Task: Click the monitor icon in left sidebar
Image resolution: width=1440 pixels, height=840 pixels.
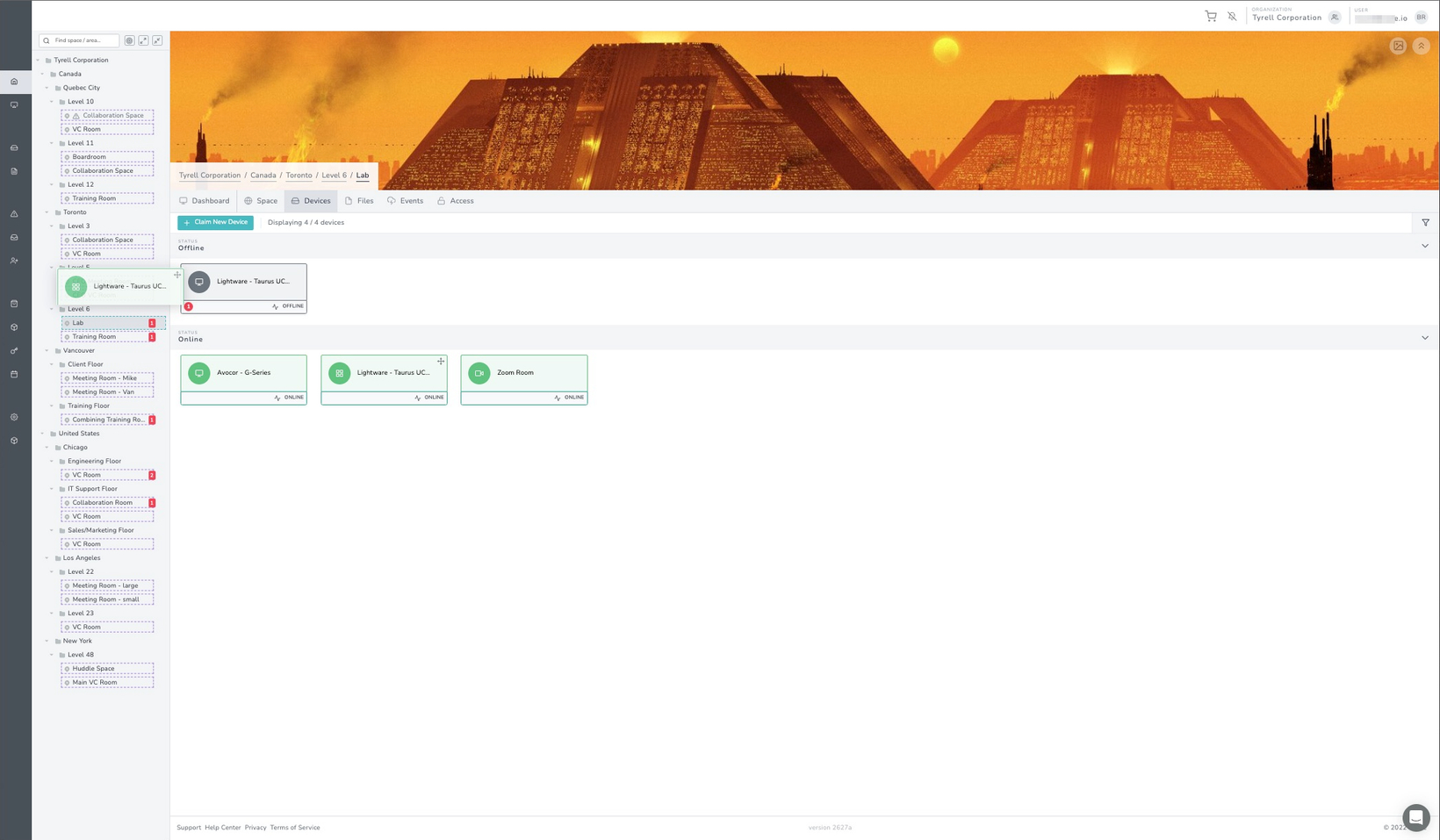Action: [x=14, y=105]
